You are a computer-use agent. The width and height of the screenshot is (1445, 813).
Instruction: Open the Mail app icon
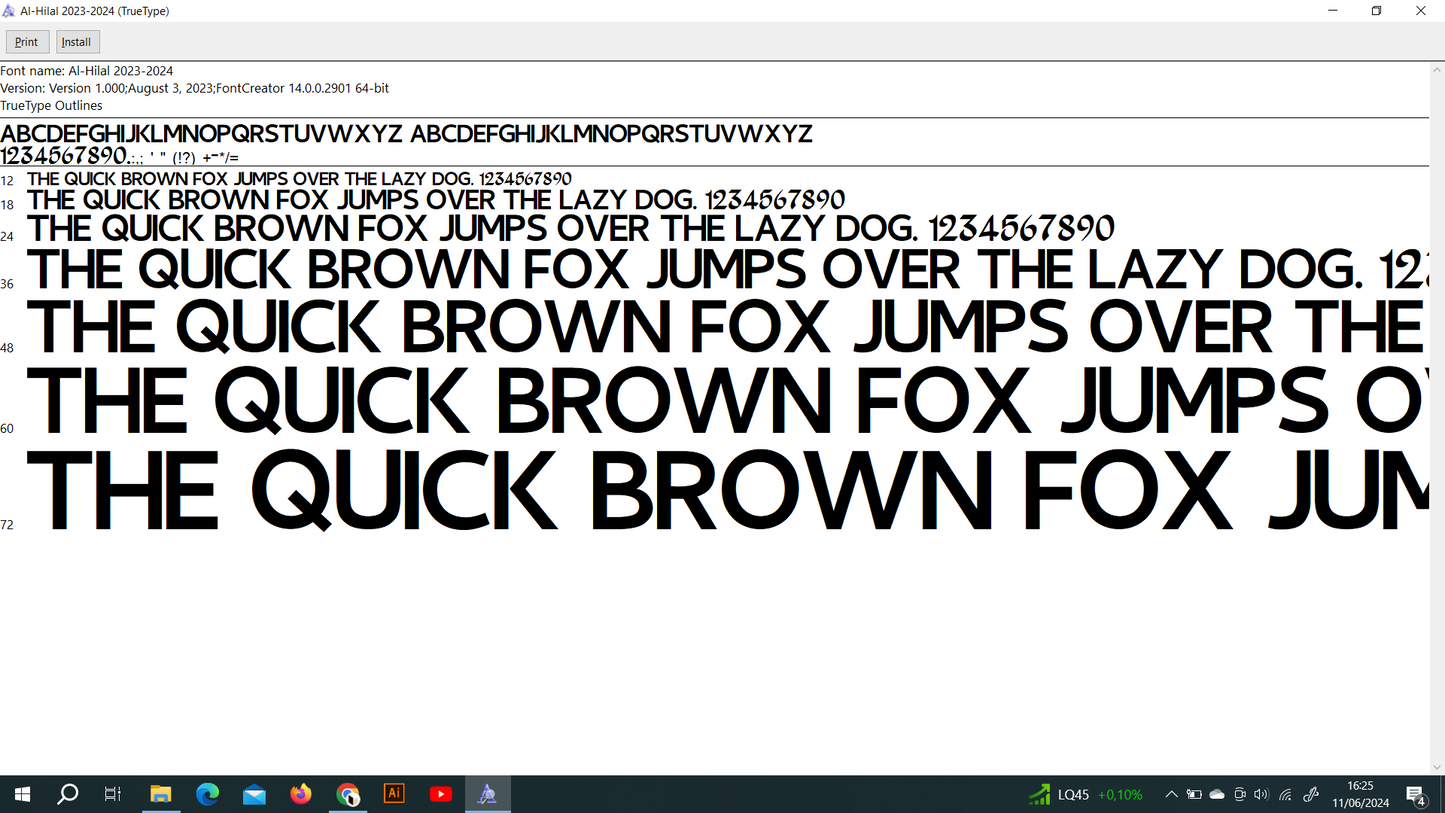tap(254, 794)
